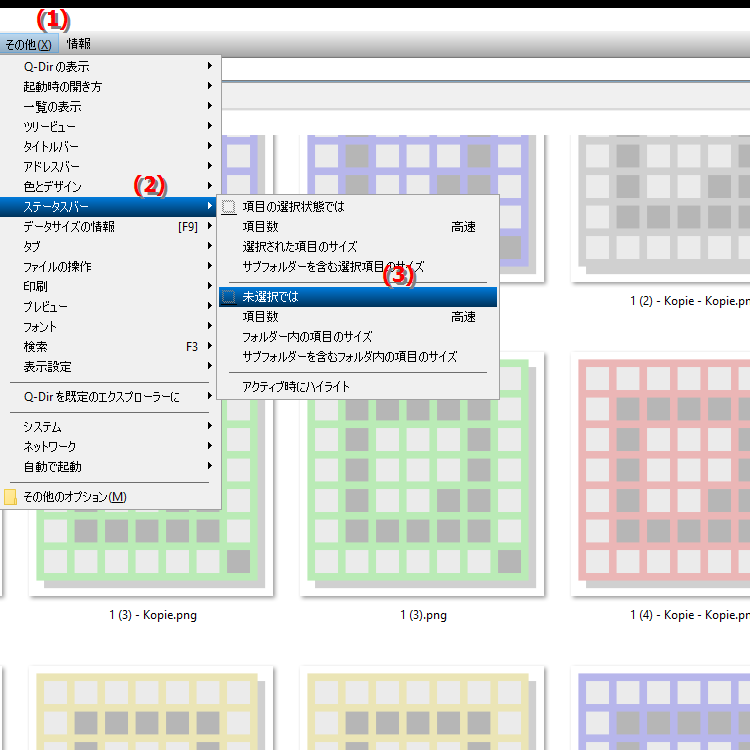Select the ステータスバー menu entry
750x750 pixels.
[x=109, y=207]
